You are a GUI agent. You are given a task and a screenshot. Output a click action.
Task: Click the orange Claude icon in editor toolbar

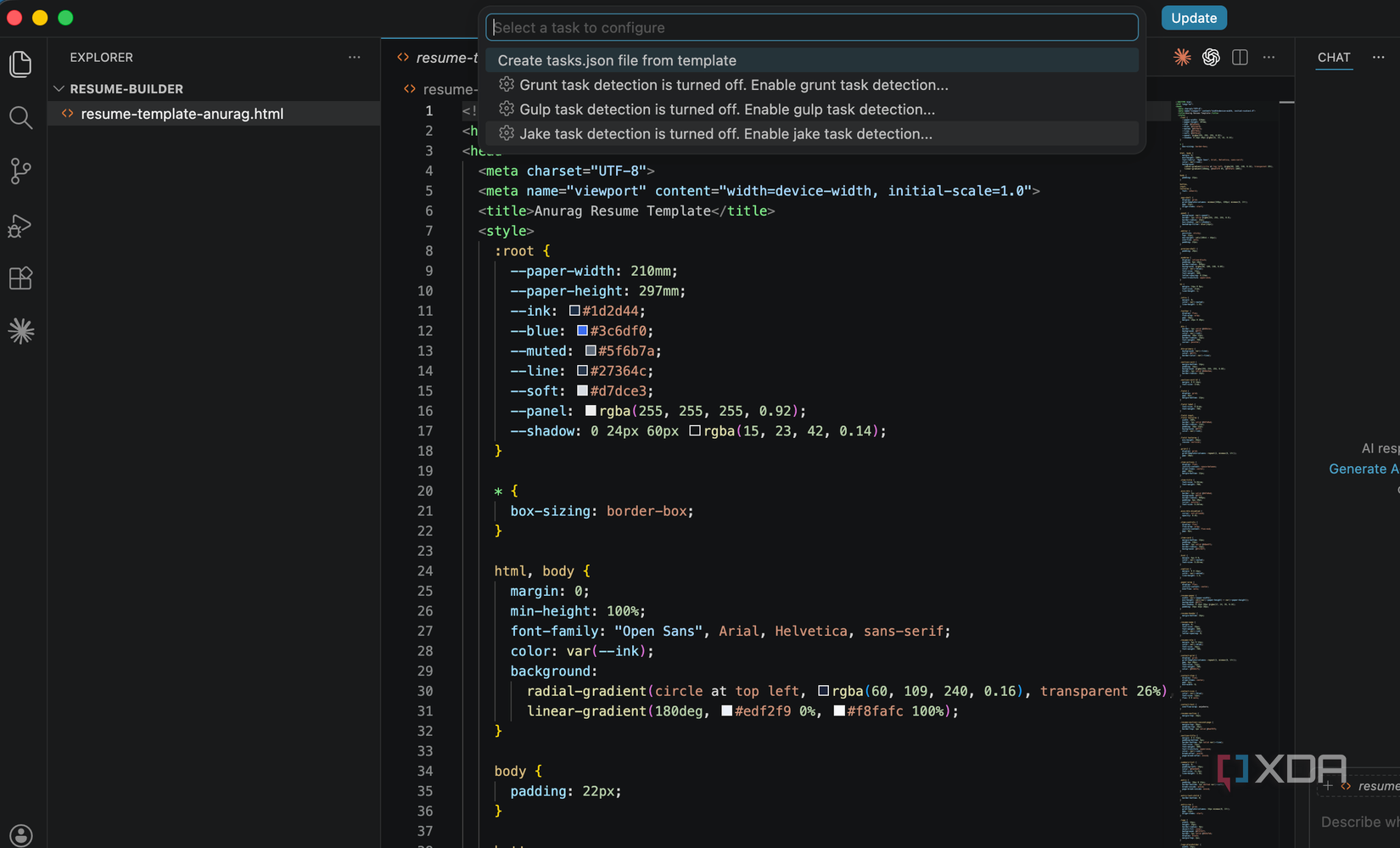coord(1182,57)
